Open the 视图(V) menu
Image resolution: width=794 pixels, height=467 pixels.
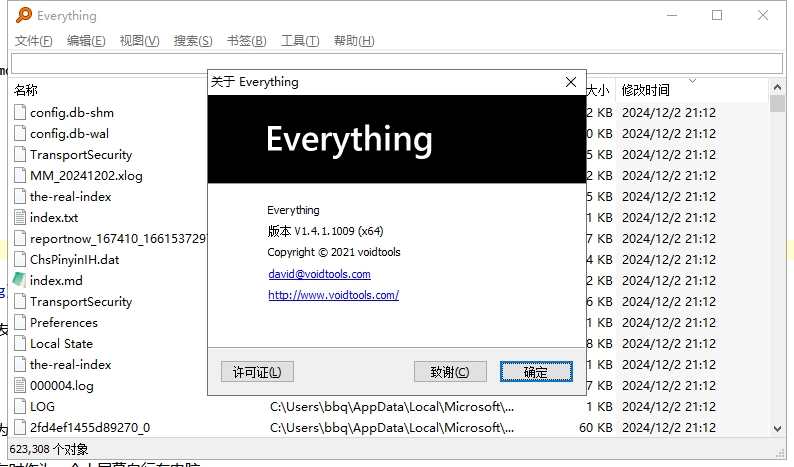[x=139, y=41]
